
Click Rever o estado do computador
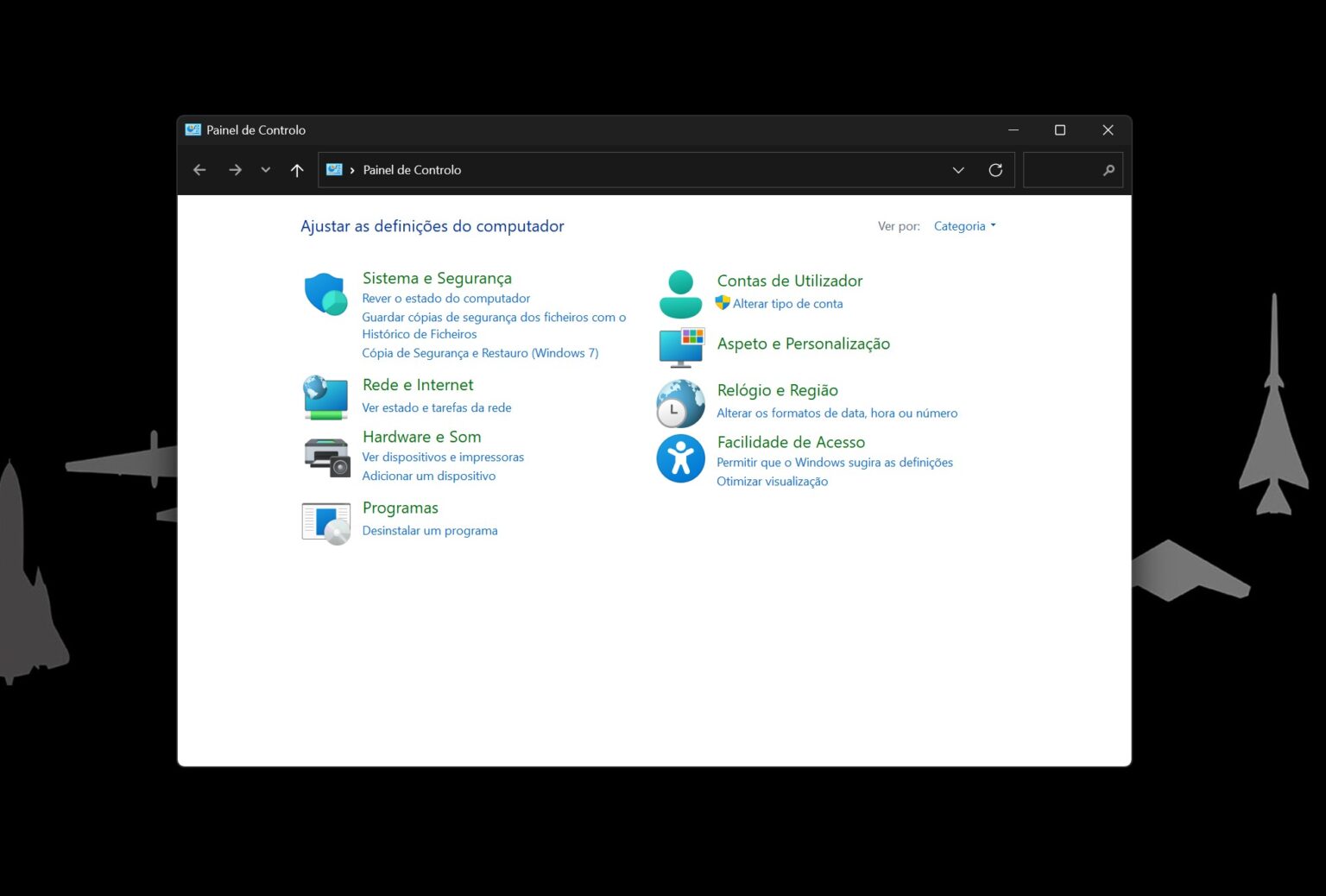click(445, 298)
